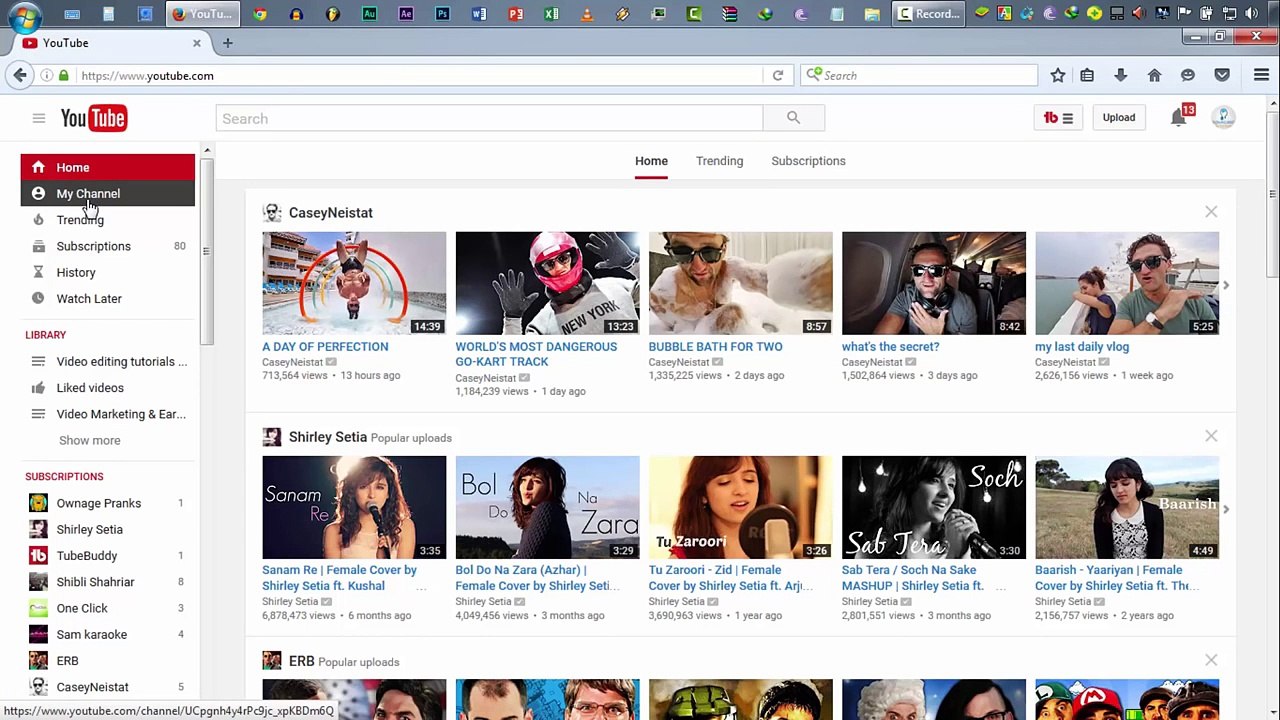Go to the browser home page icon
Image resolution: width=1280 pixels, height=720 pixels.
[x=1154, y=75]
